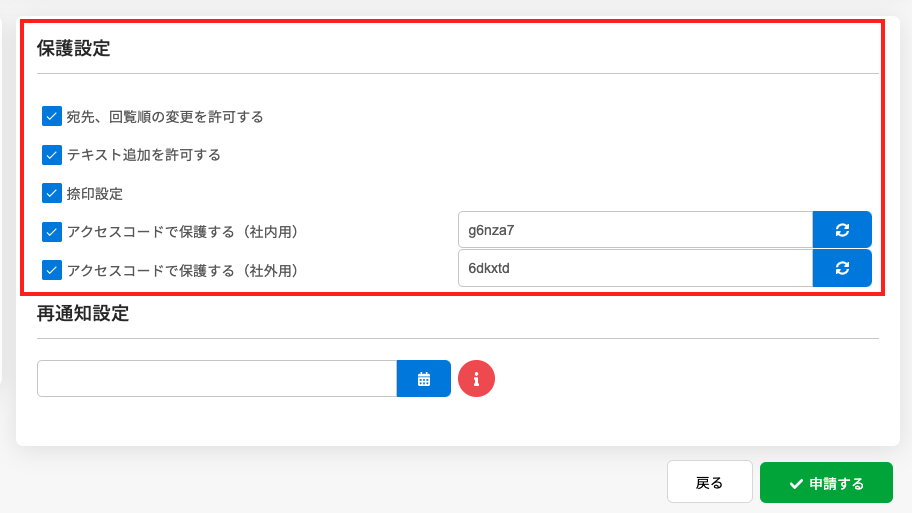The height and width of the screenshot is (513, 912).
Task: Disable the 捺印設定 checkbox
Action: [52, 193]
